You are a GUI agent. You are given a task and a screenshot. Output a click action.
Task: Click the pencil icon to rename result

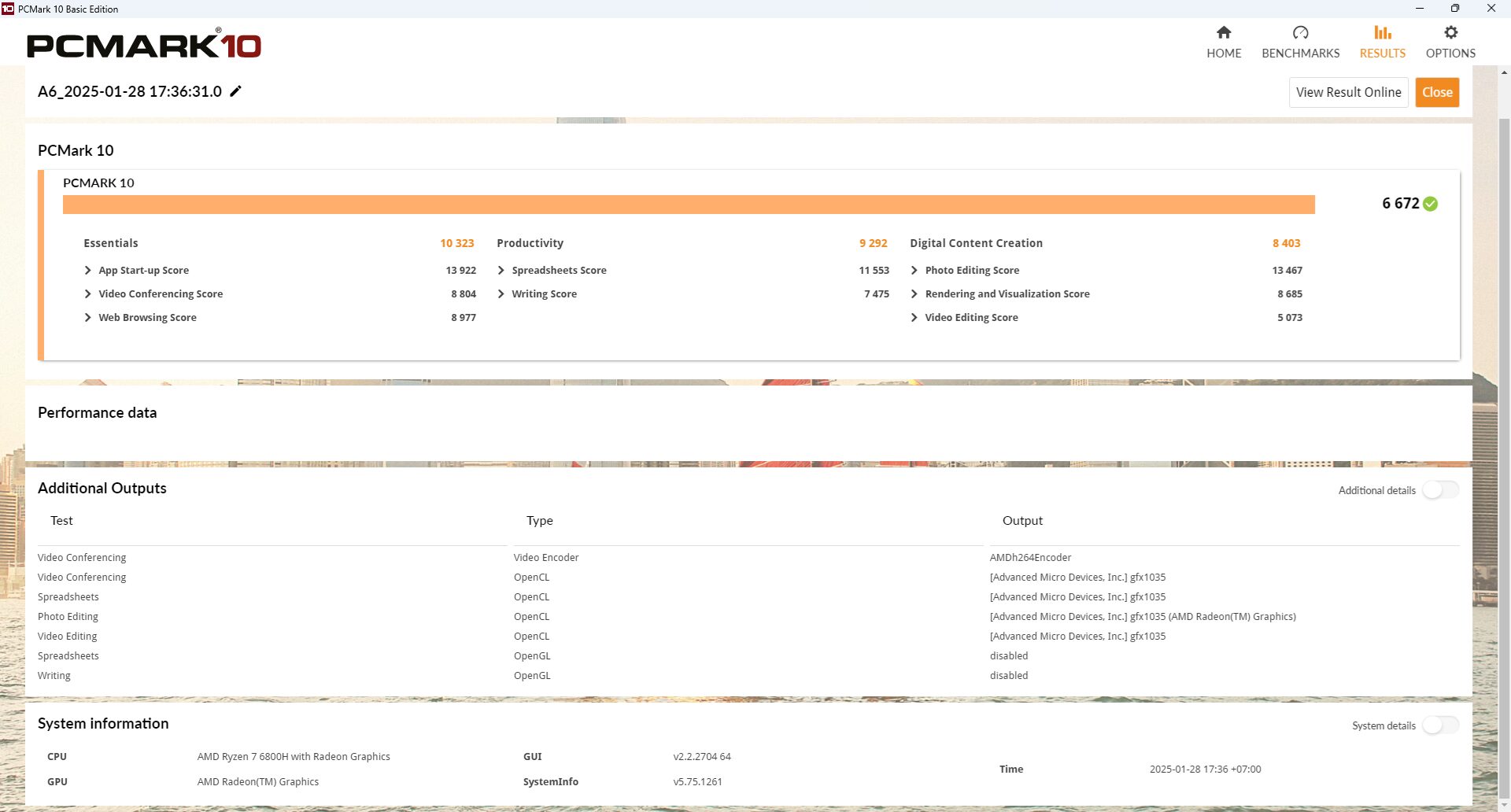pos(235,91)
